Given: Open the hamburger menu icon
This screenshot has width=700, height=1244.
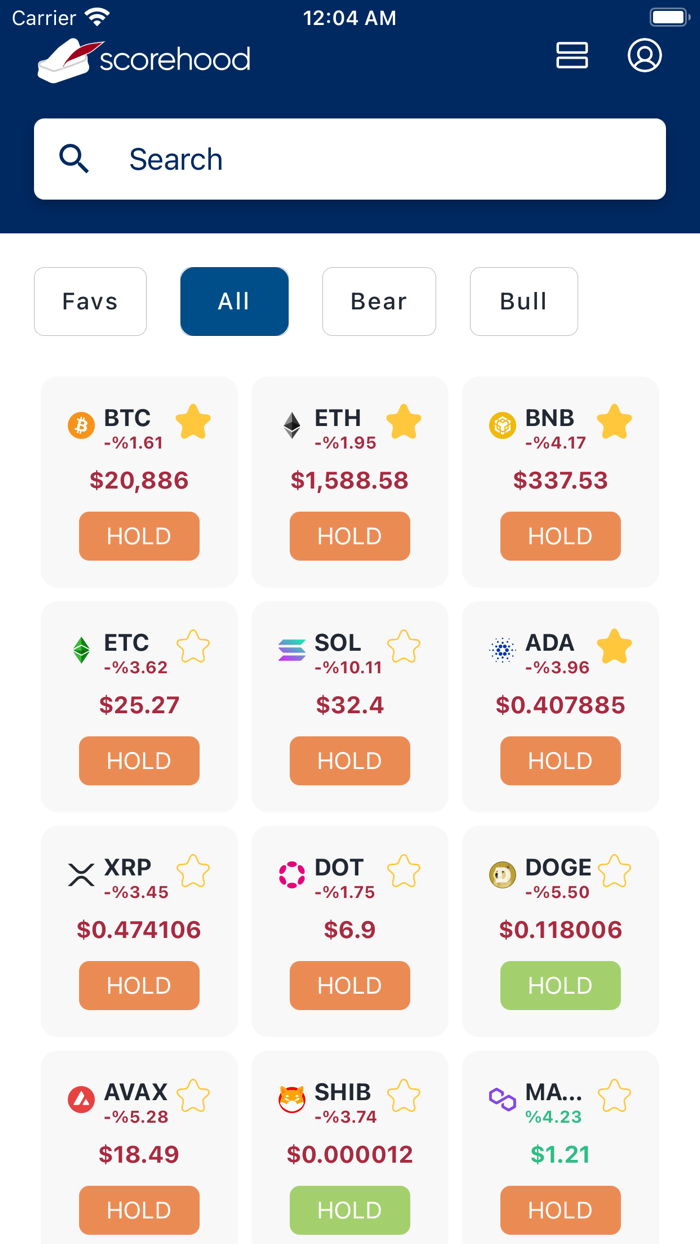Looking at the screenshot, I should [572, 56].
